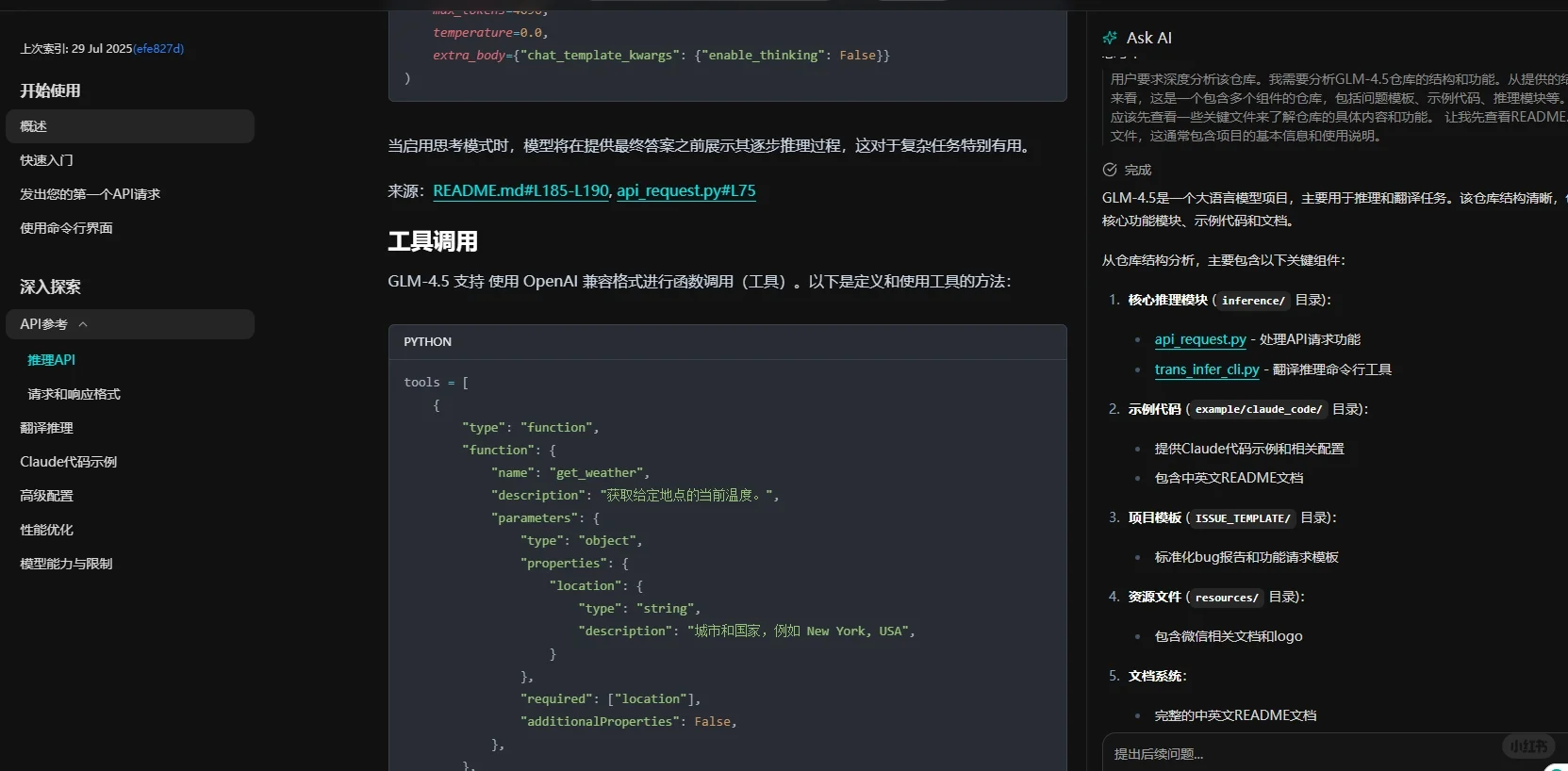
Task: Click the "required": ["location"] code line
Action: [611, 699]
